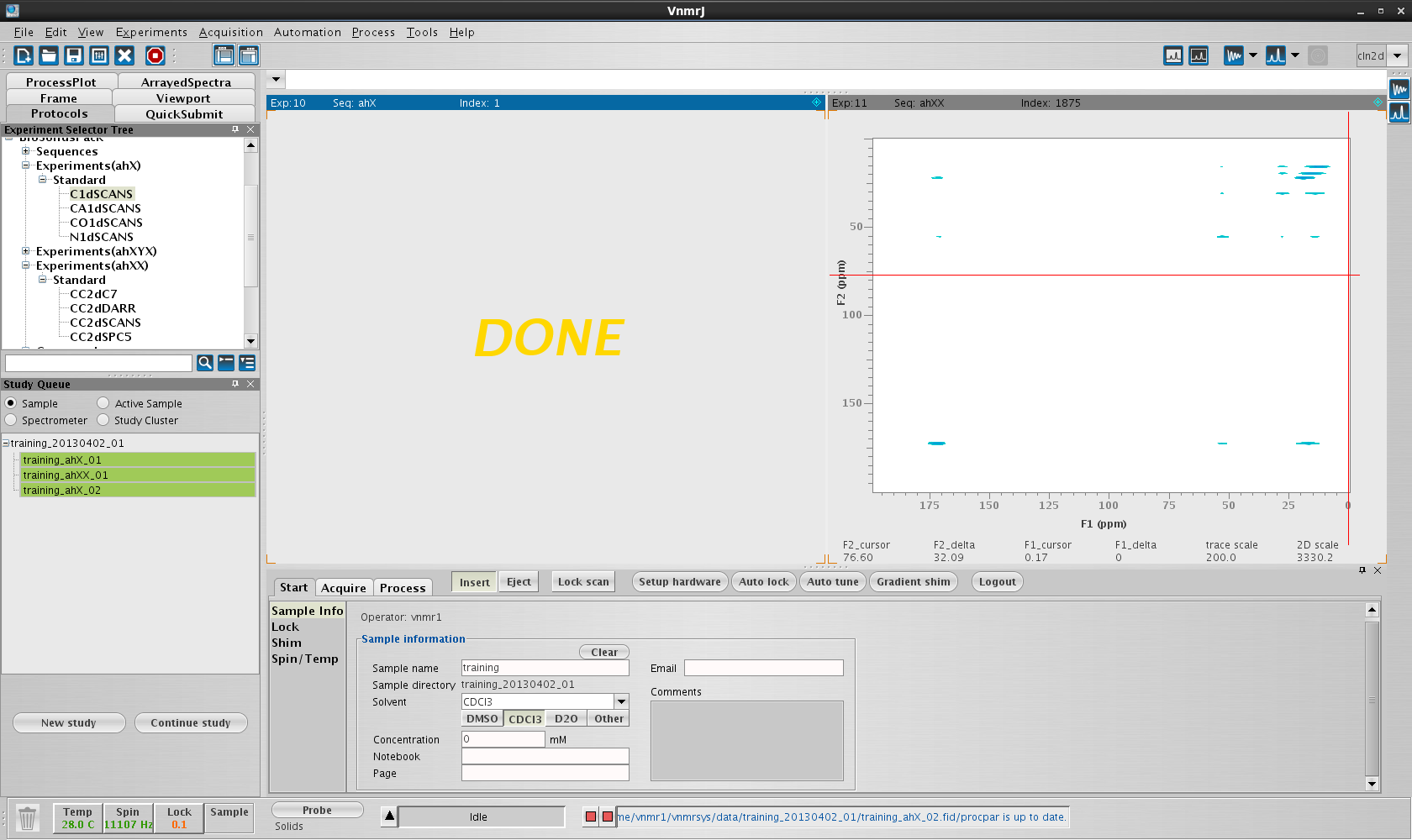
Task: Select the Active Sample radio button
Action: point(103,403)
